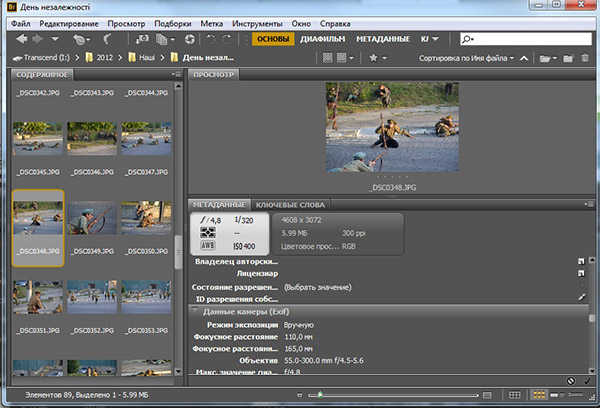Cancel metadata changes at panel bottom

(x=569, y=381)
